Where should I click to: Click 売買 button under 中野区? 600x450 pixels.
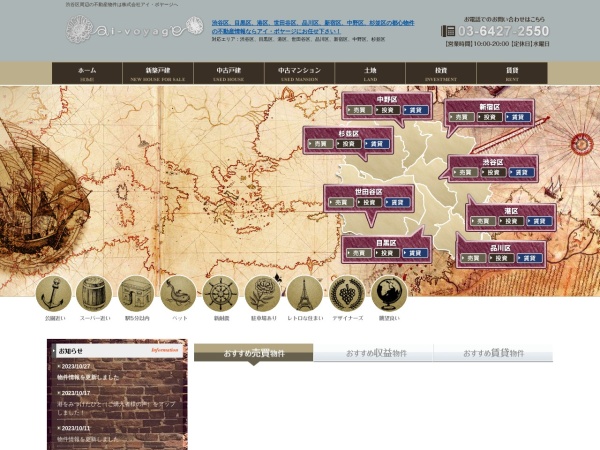359,110
